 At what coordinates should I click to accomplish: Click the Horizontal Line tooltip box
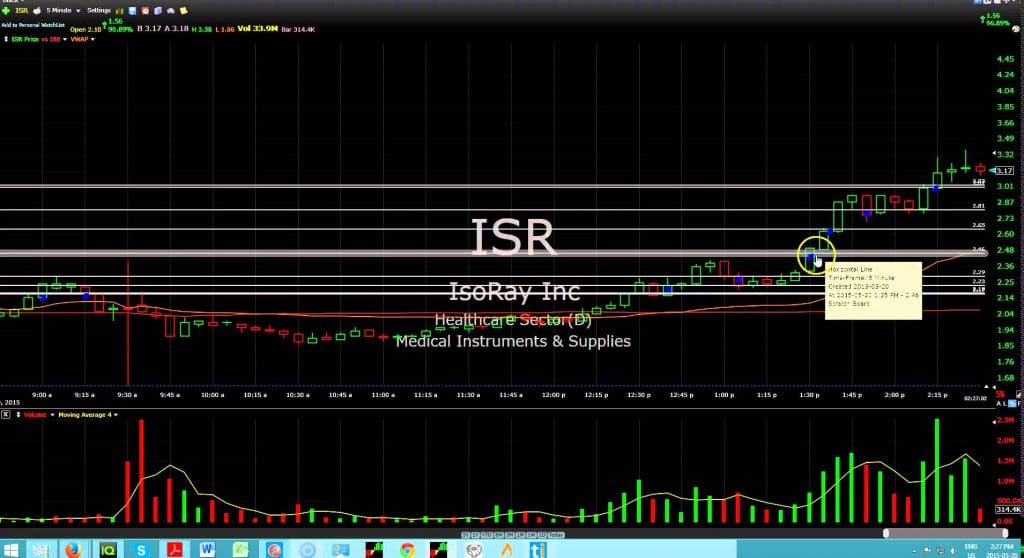(x=873, y=291)
